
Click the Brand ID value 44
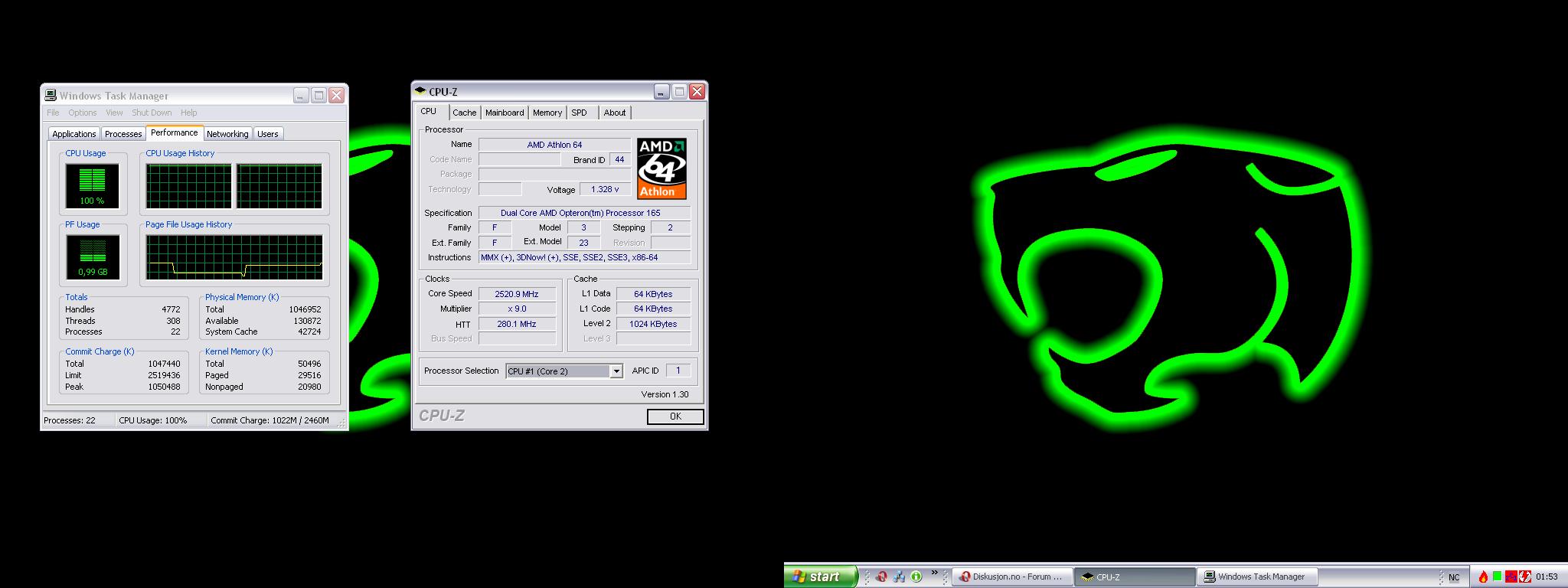coord(619,159)
